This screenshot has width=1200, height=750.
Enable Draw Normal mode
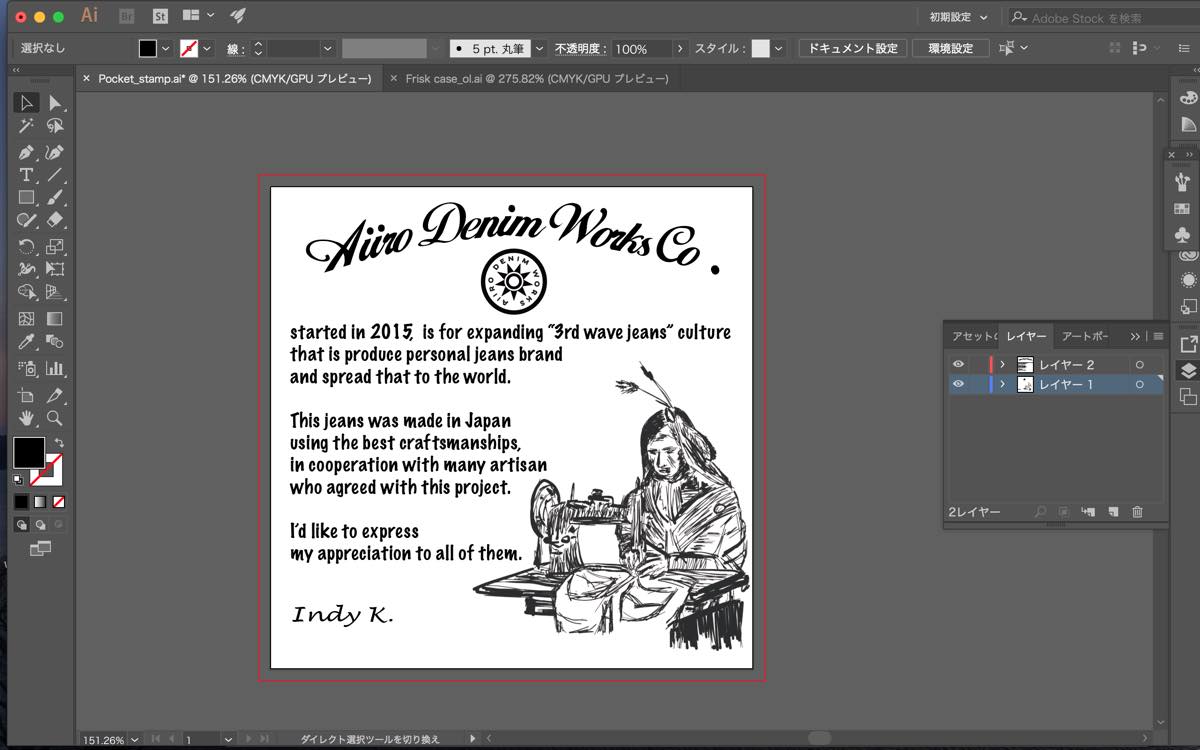pyautogui.click(x=22, y=524)
